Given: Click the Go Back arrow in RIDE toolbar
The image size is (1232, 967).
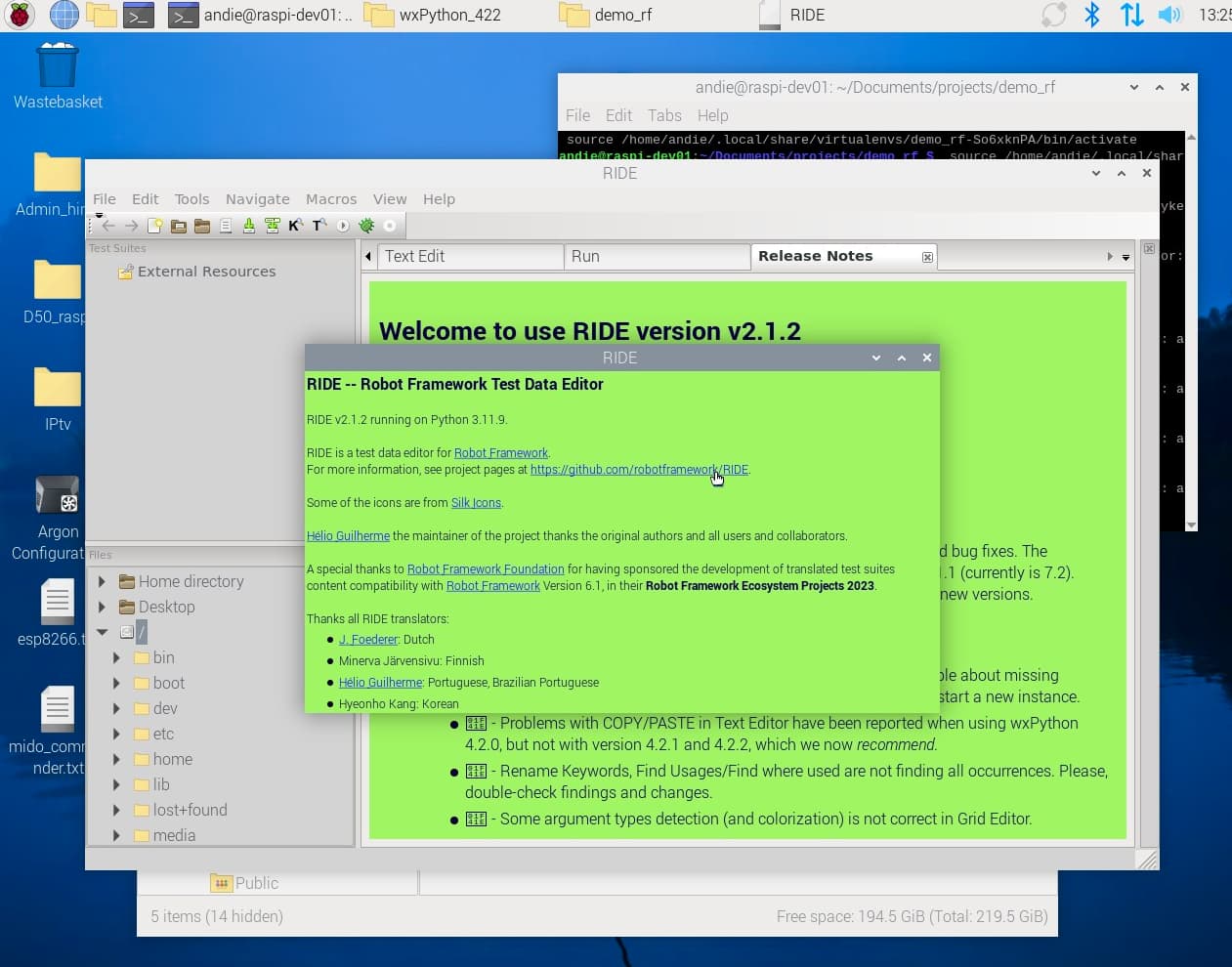Looking at the screenshot, I should (108, 226).
